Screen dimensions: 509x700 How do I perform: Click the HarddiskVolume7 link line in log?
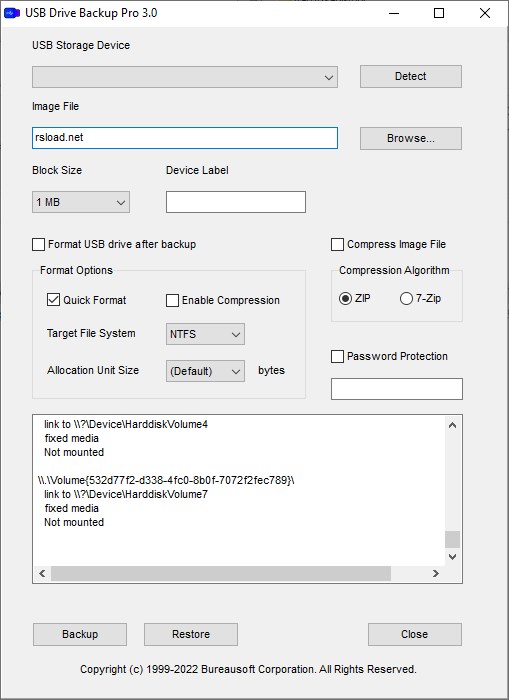click(x=126, y=494)
